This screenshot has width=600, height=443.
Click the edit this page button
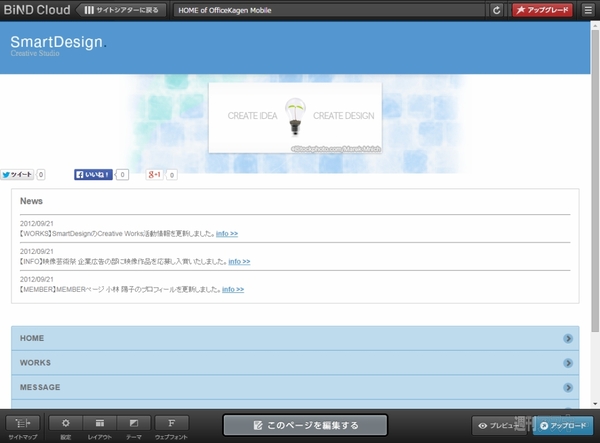pos(305,425)
